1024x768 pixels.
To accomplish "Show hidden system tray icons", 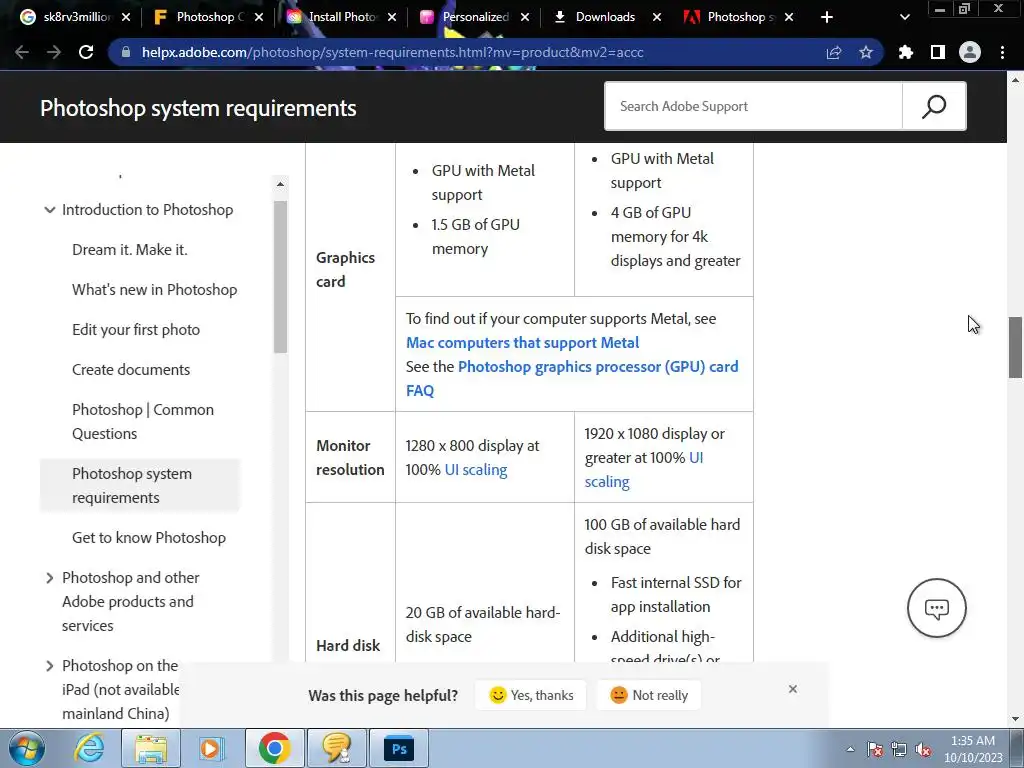I will (850, 749).
